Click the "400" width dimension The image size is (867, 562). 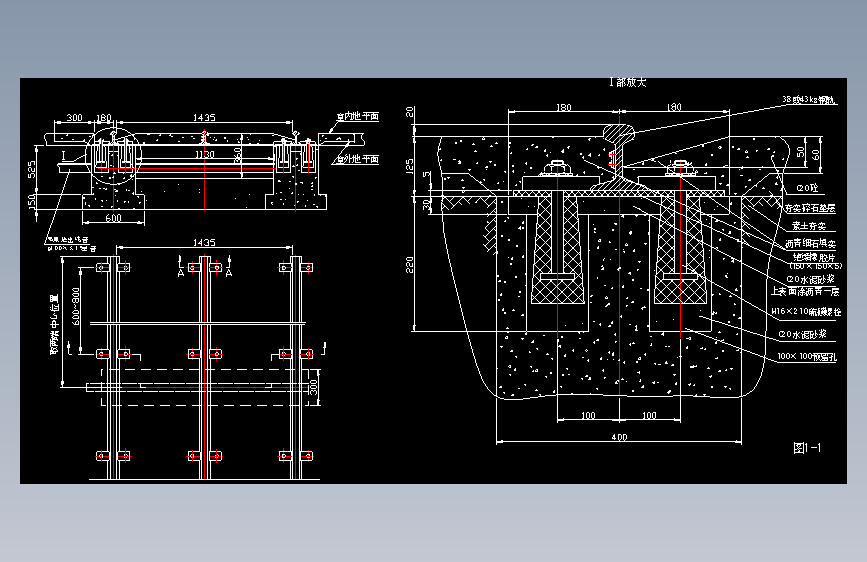619,436
